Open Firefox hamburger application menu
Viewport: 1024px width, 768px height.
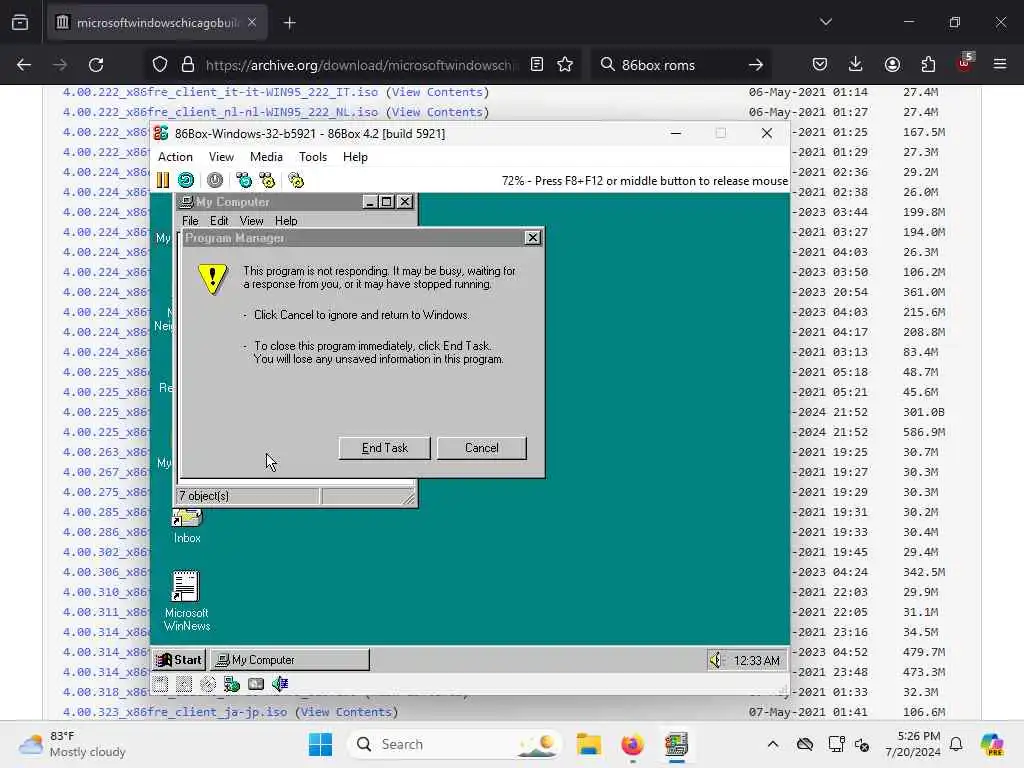coord(1000,65)
